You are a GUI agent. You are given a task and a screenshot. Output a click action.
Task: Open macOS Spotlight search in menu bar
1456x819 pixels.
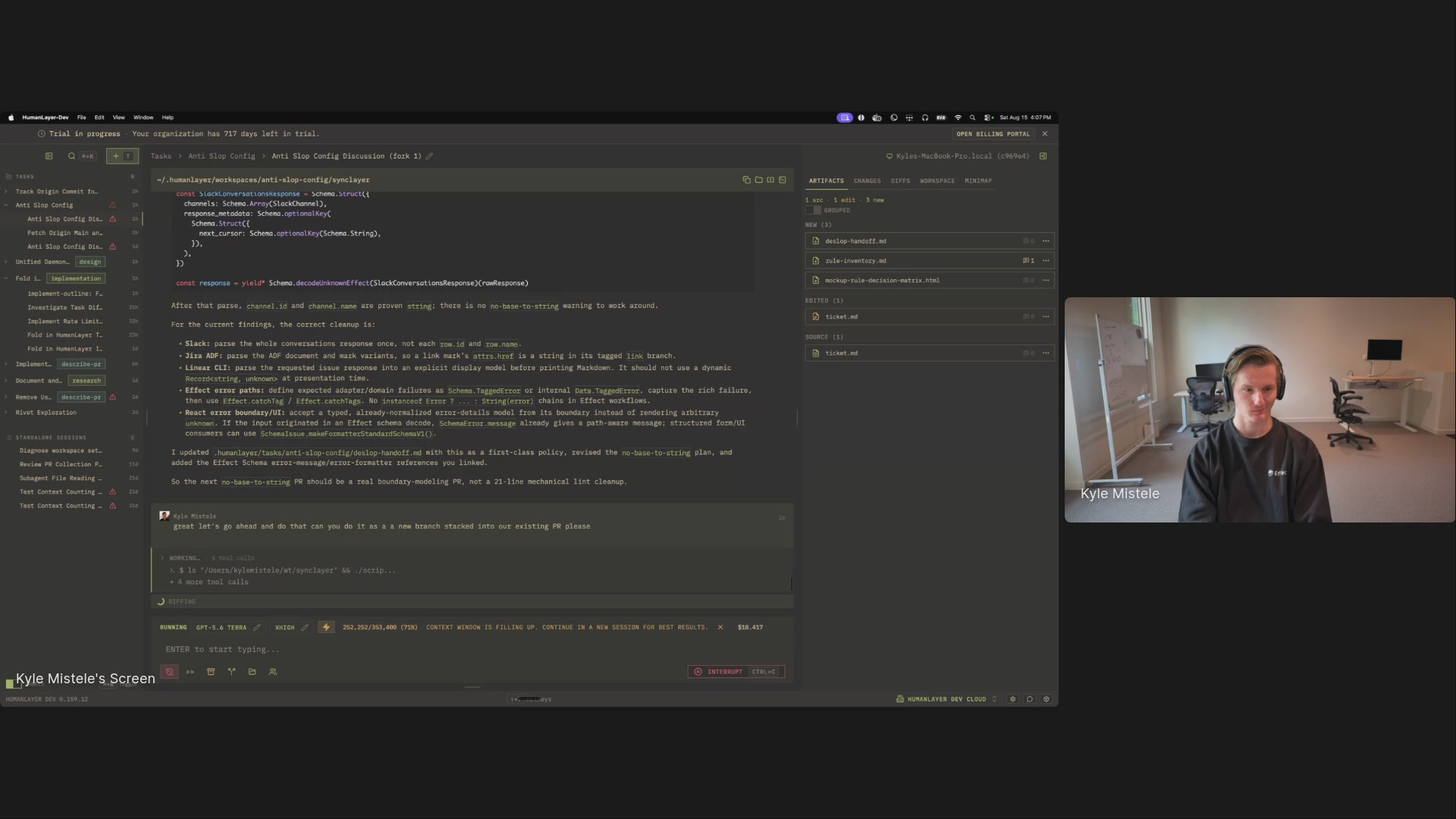(972, 118)
